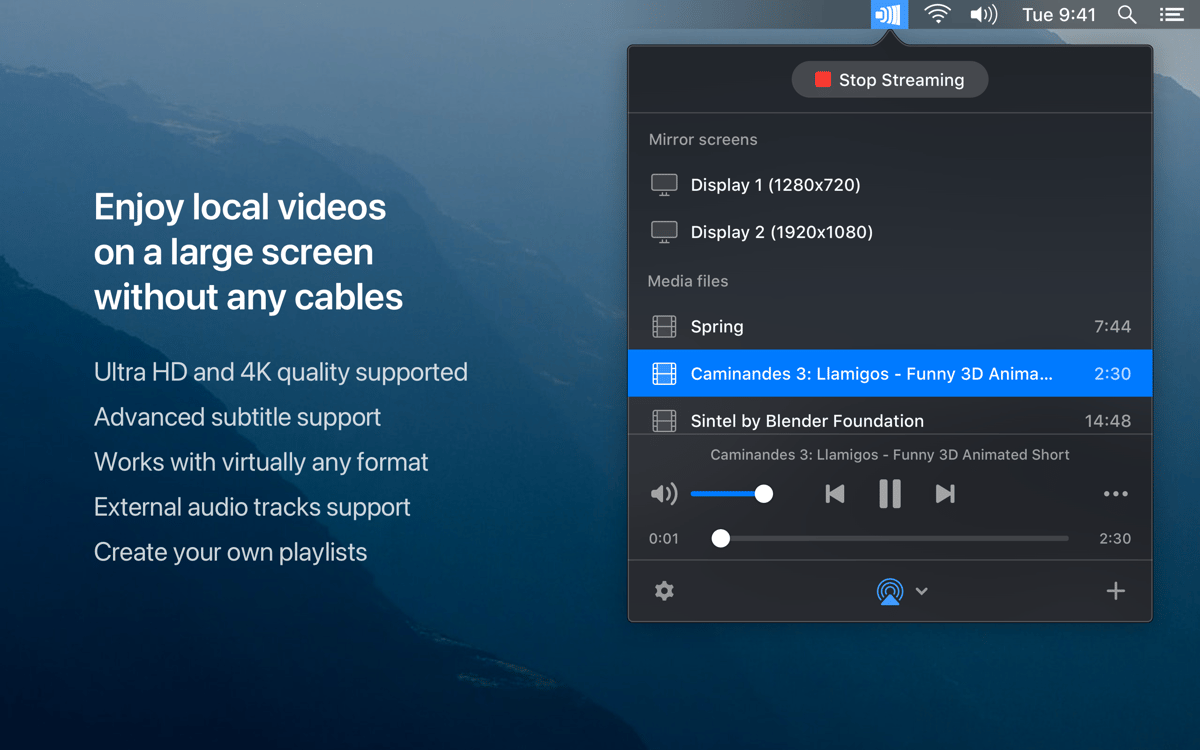Skip to the previous track
Image resolution: width=1200 pixels, height=750 pixels.
[835, 494]
